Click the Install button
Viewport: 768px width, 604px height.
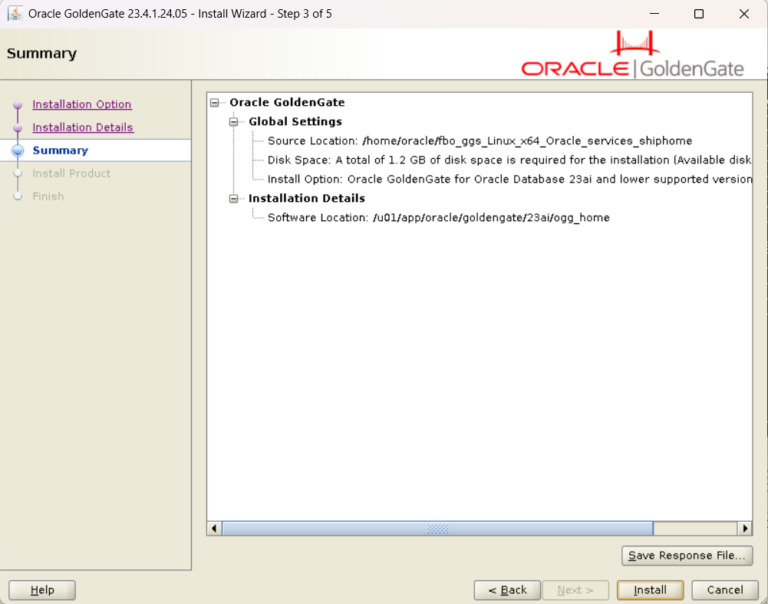coord(650,590)
